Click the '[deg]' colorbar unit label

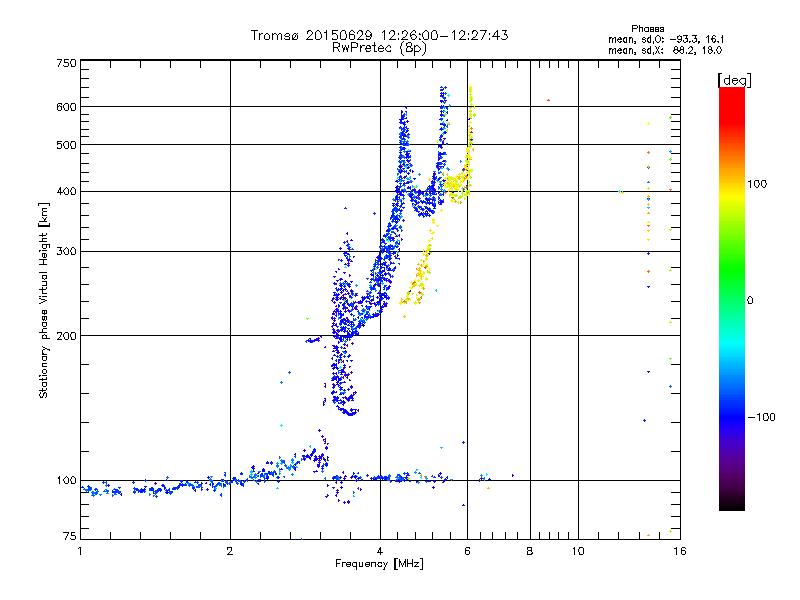pyautogui.click(x=734, y=80)
